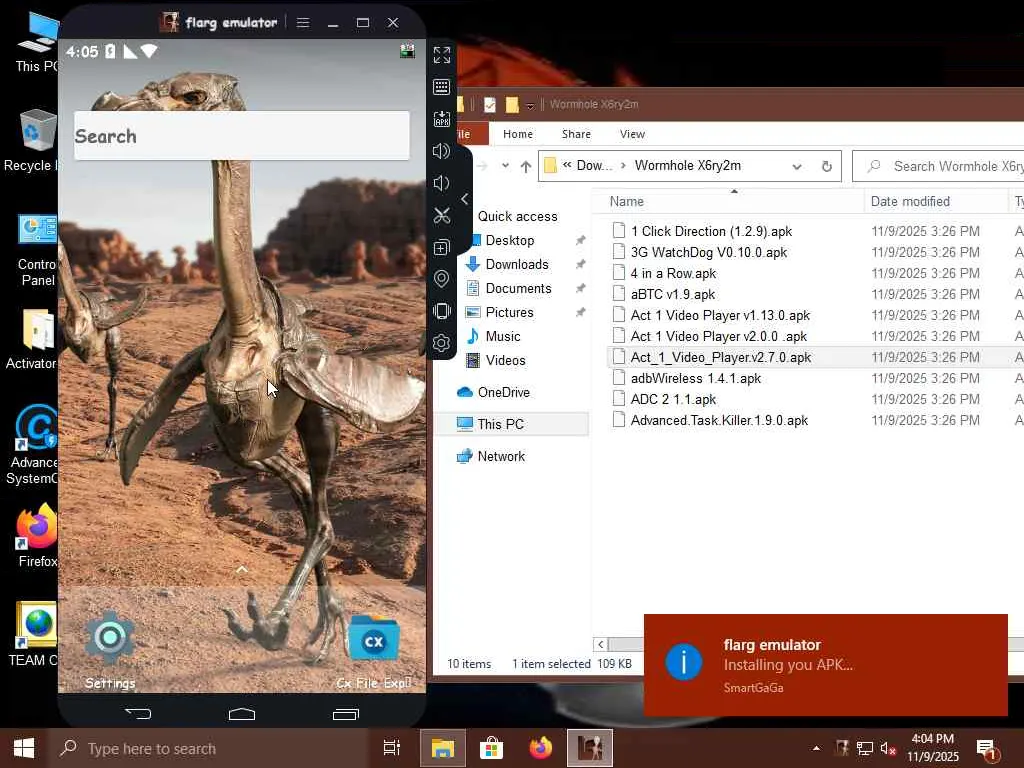
Task: Select 4 in a Row.apk file
Action: tap(673, 273)
